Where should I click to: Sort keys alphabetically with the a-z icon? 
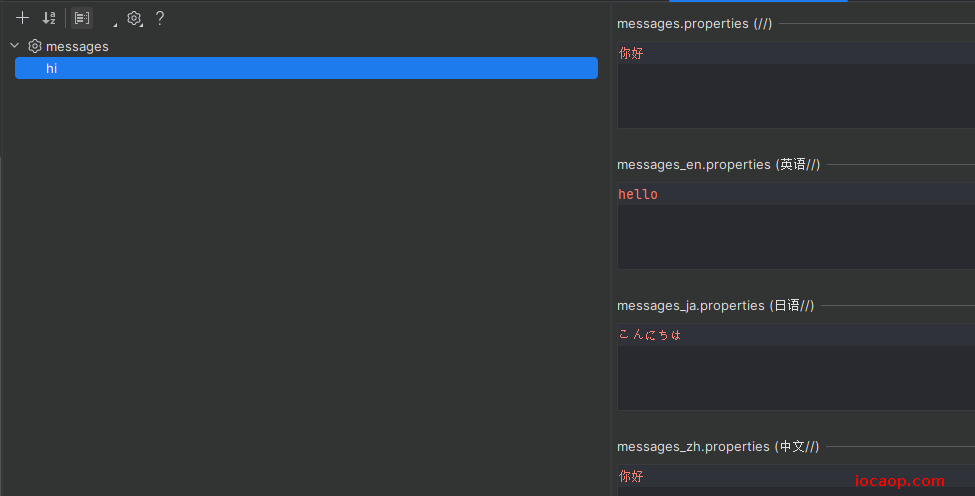(49, 18)
